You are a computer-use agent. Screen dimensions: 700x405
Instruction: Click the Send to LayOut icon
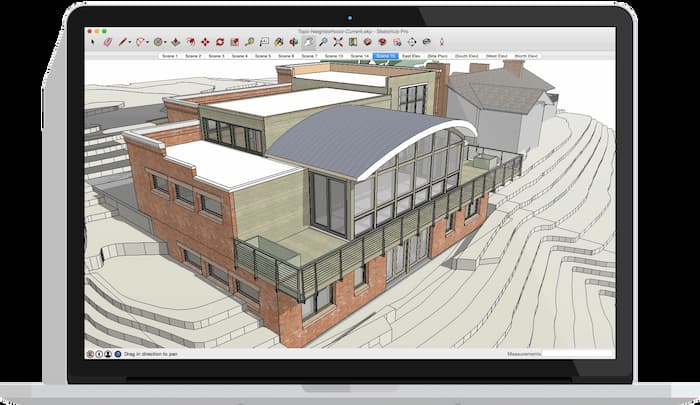(397, 42)
